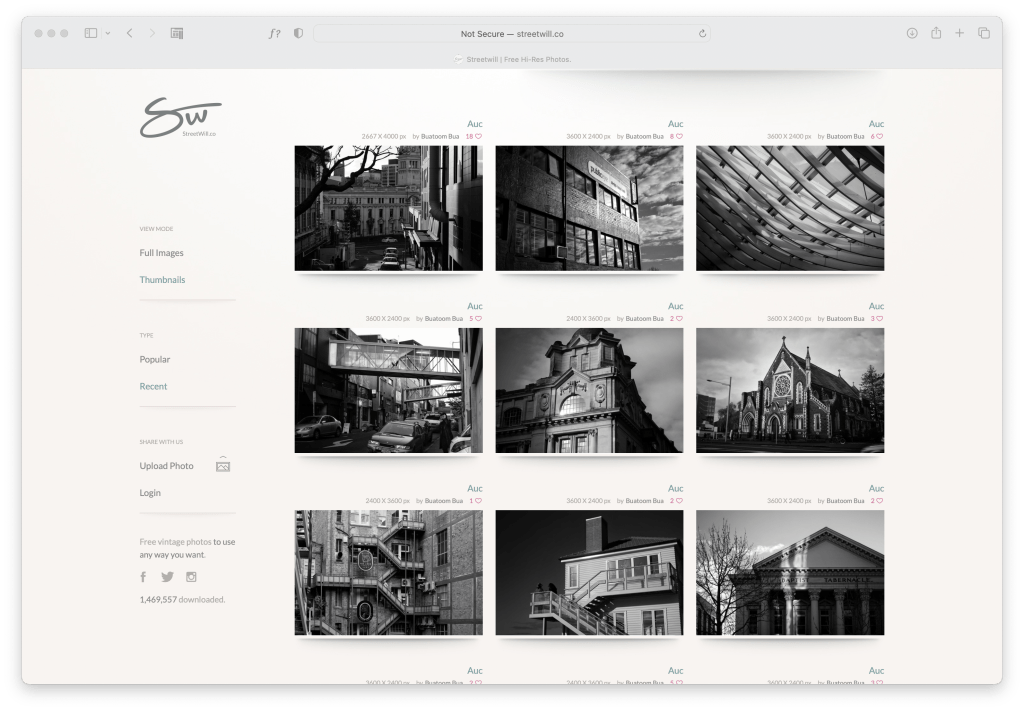
Task: Reload the page in address bar
Action: tap(702, 33)
